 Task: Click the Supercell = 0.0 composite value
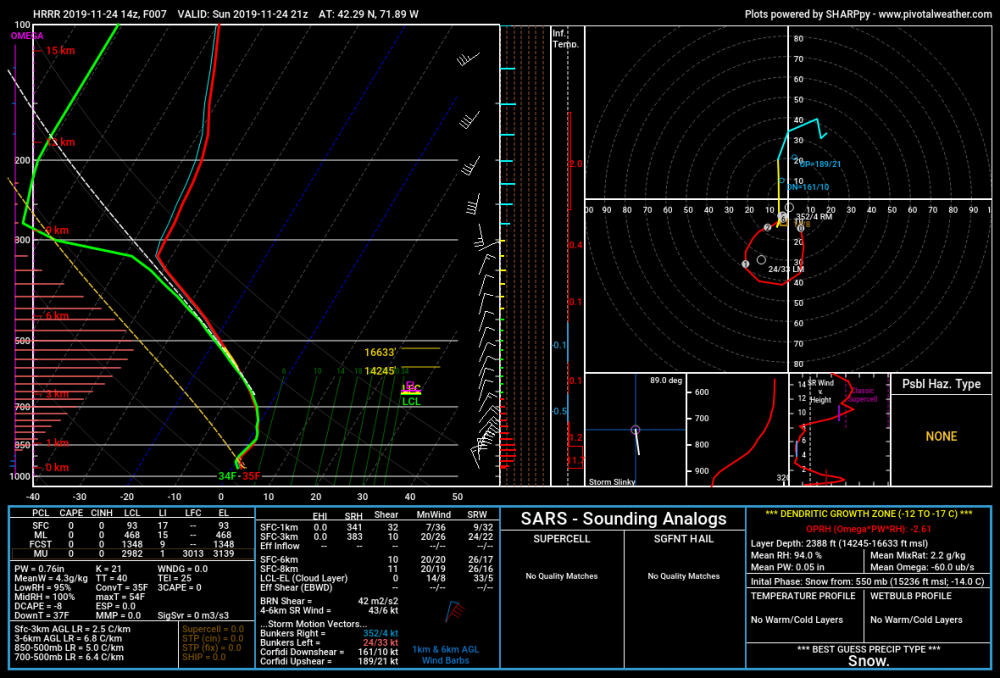pyautogui.click(x=213, y=630)
